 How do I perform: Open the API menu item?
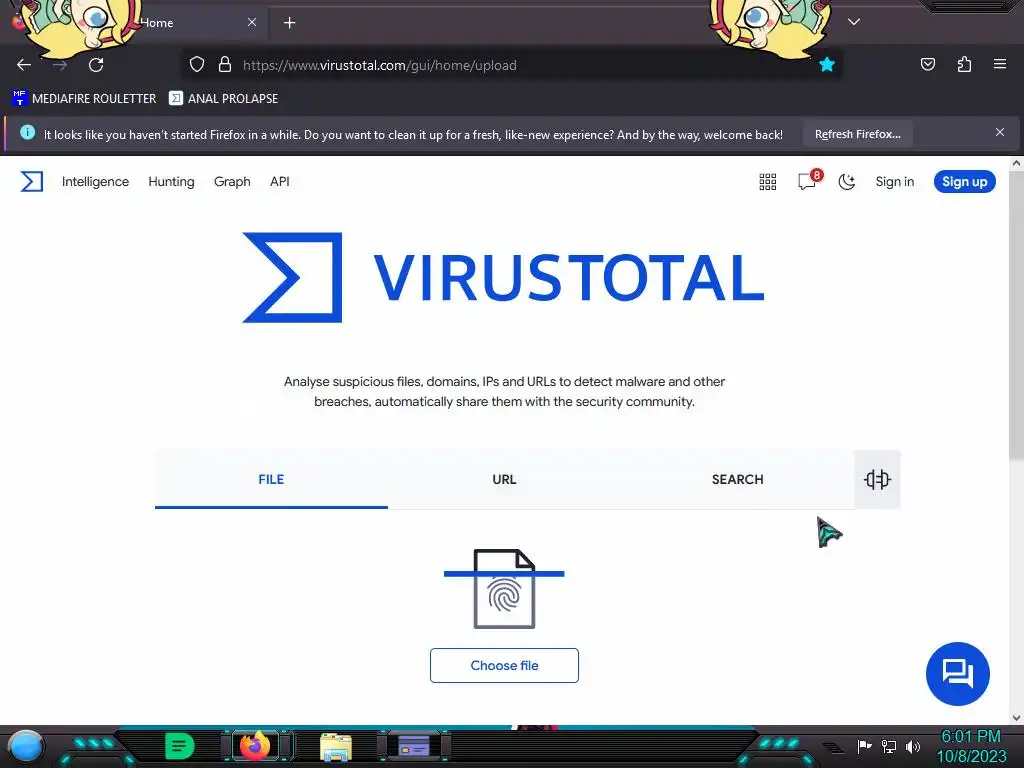280,182
